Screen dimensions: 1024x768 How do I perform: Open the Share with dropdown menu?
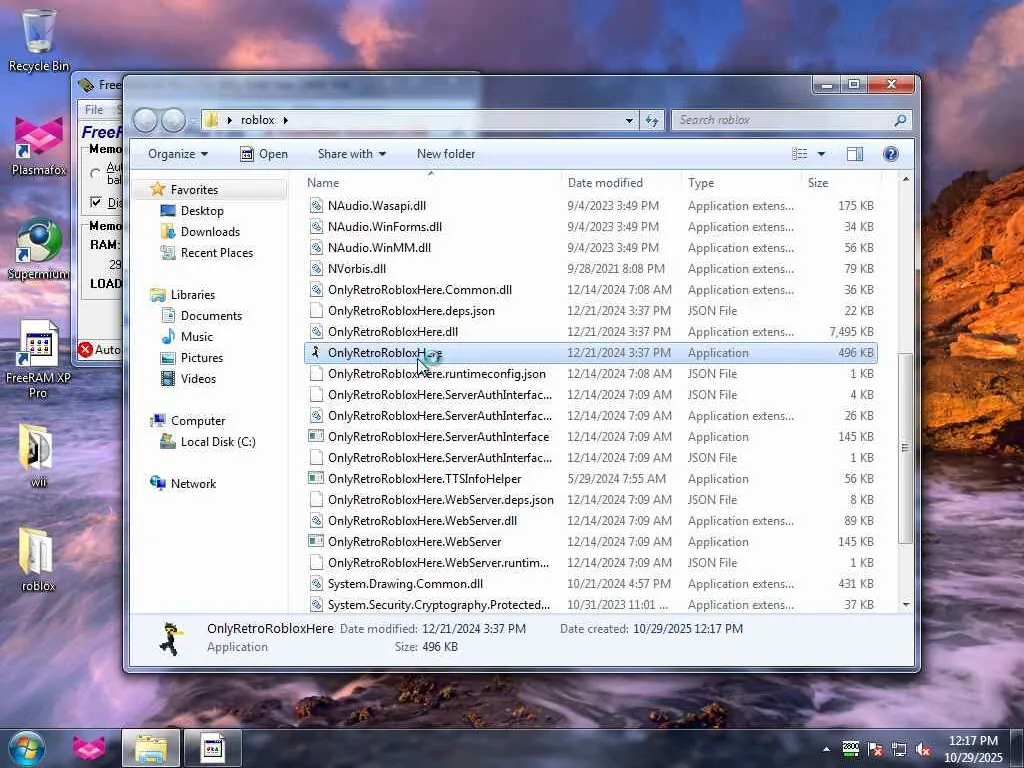point(351,154)
